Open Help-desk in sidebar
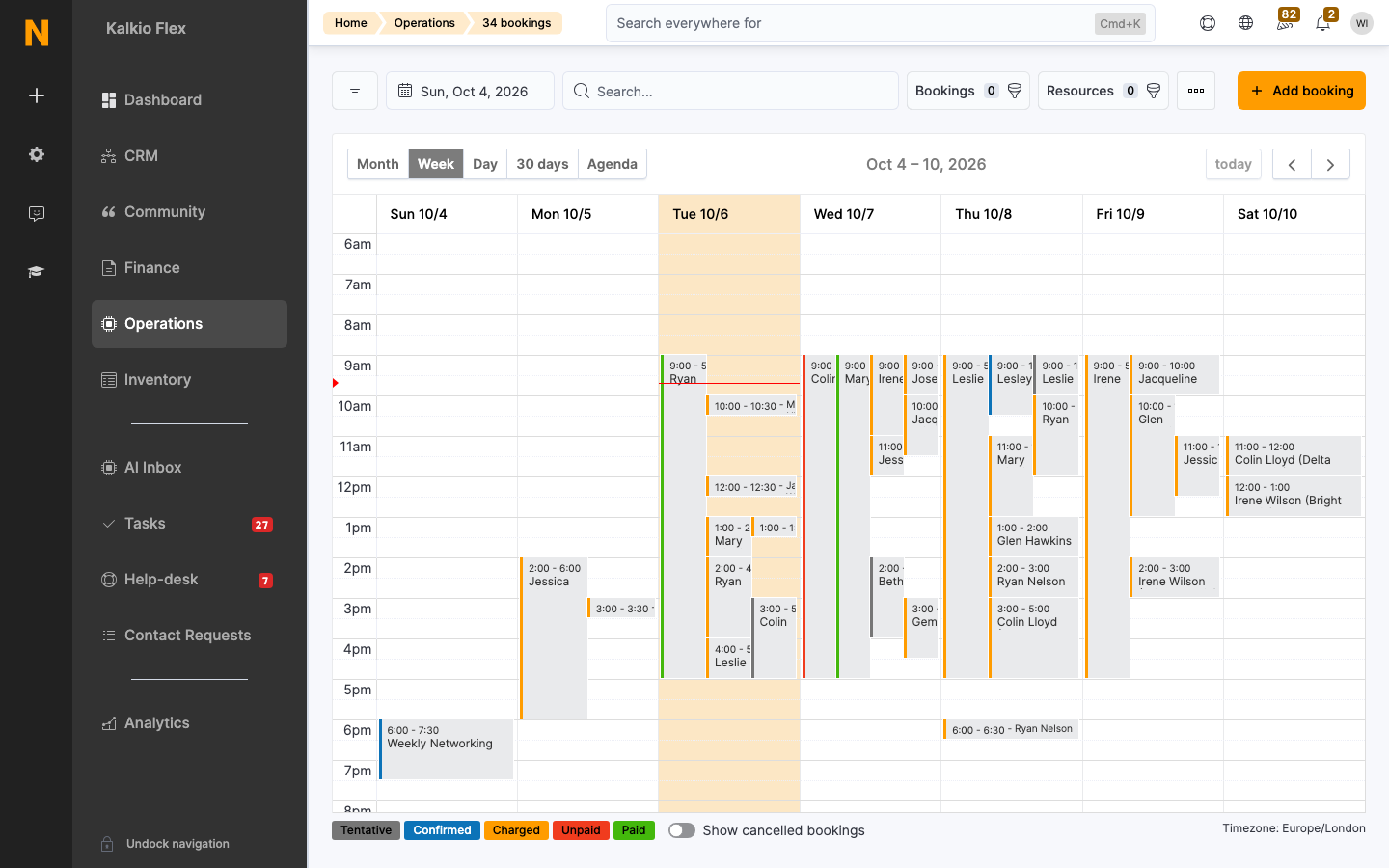Screen dimensions: 1389x868 (x=189, y=580)
